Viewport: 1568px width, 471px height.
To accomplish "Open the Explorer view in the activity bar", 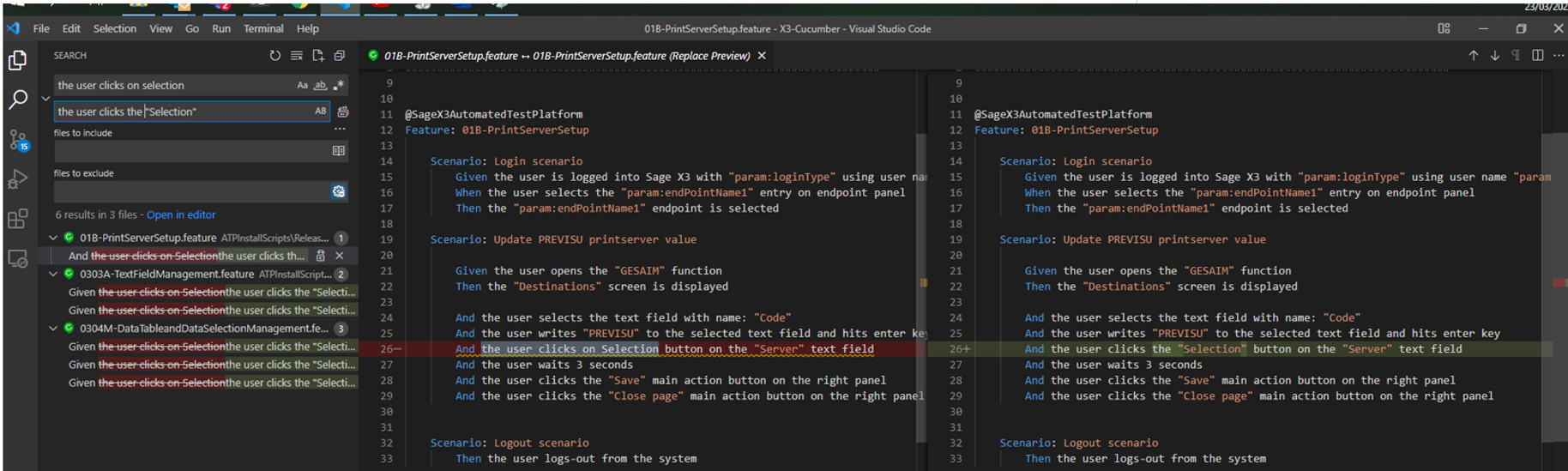I will (x=17, y=61).
